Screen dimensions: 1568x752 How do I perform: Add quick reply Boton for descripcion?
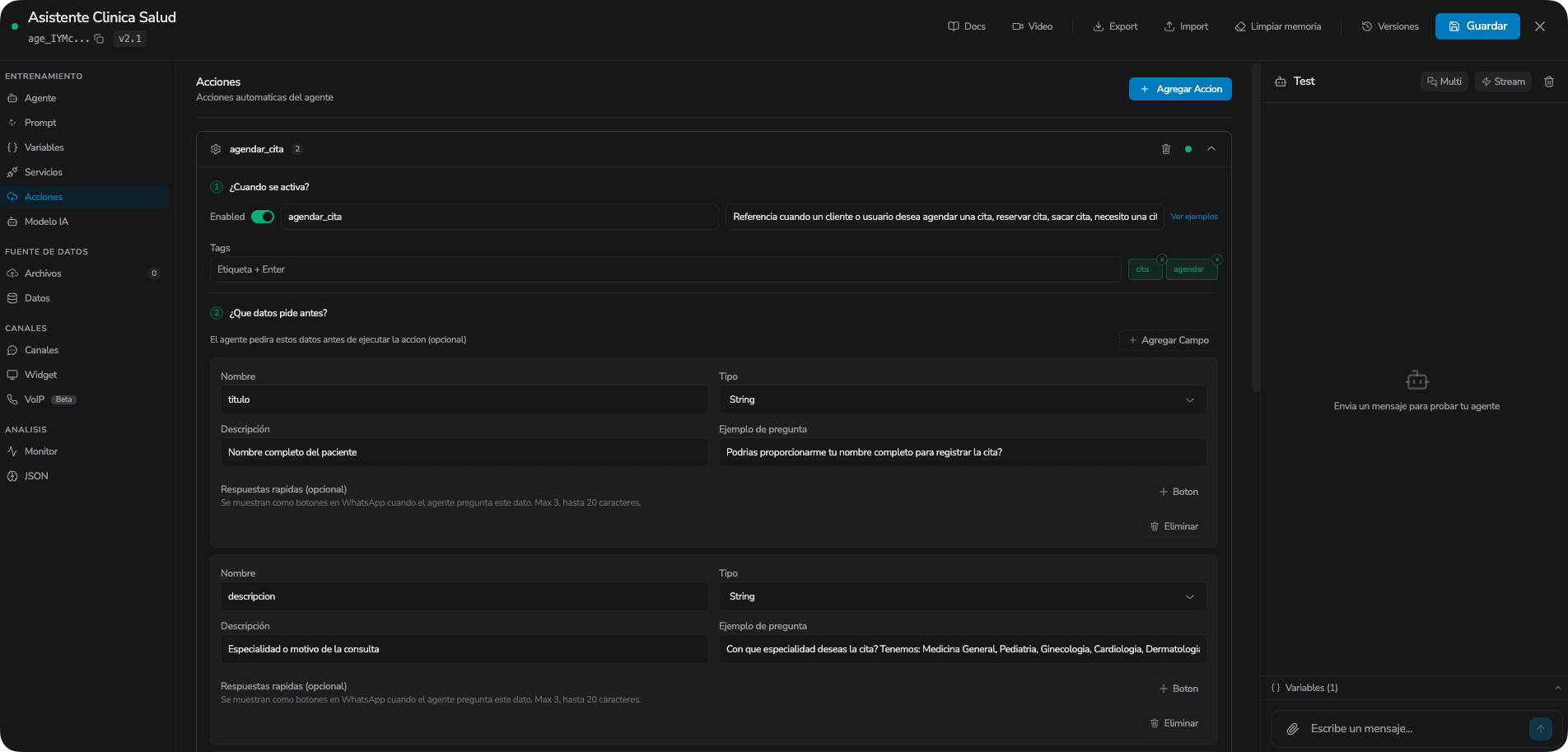(x=1178, y=689)
